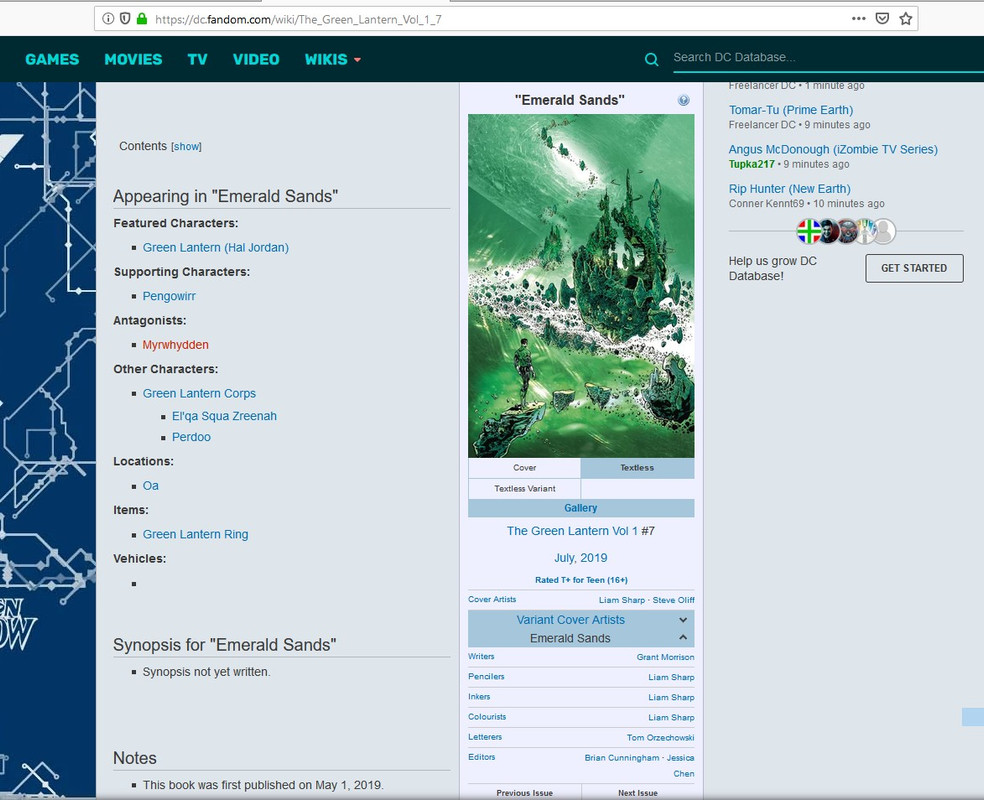Open the Tom Orzechowski letterer link

[660, 737]
